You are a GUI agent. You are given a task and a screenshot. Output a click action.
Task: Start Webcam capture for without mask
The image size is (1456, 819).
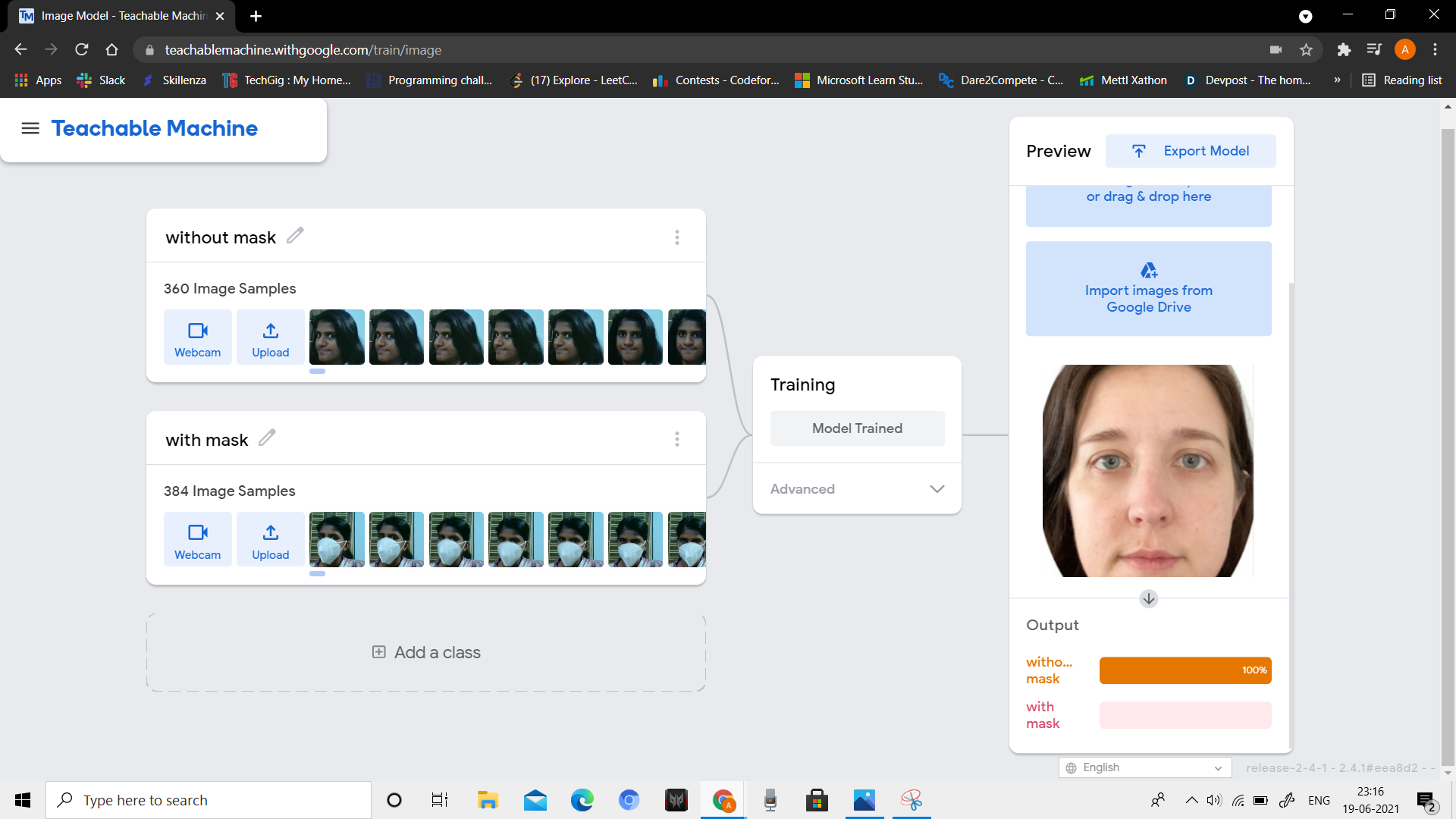click(x=197, y=337)
